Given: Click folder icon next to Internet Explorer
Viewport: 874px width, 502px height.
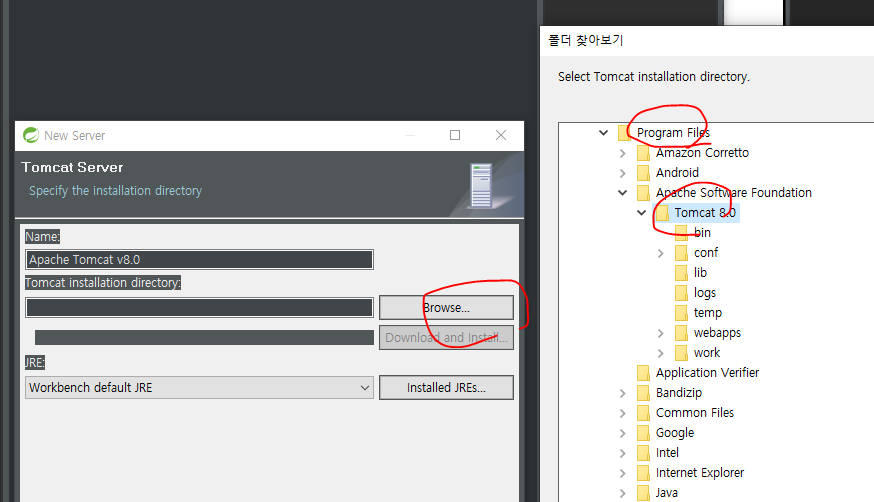Looking at the screenshot, I should point(643,473).
